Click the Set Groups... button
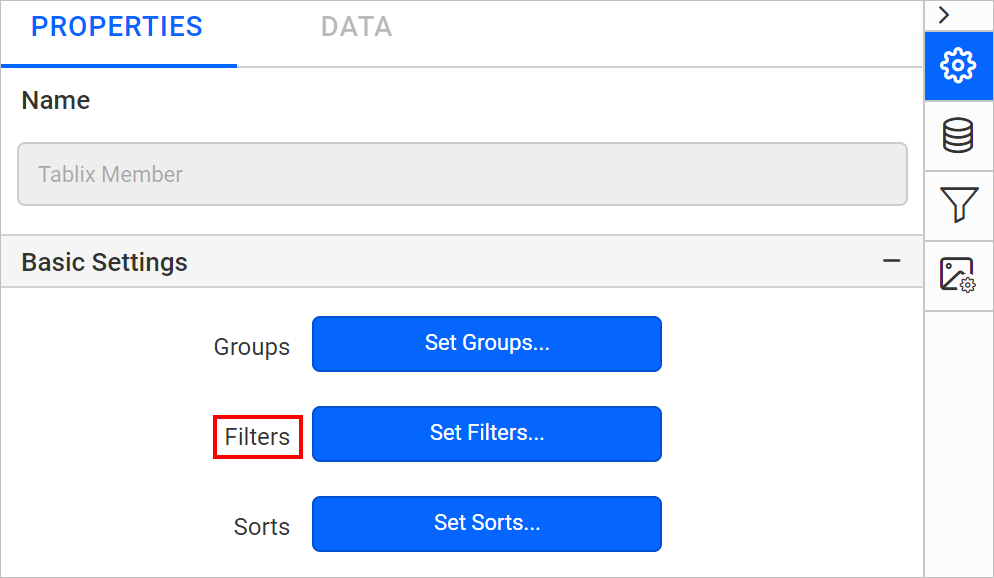 pos(487,344)
